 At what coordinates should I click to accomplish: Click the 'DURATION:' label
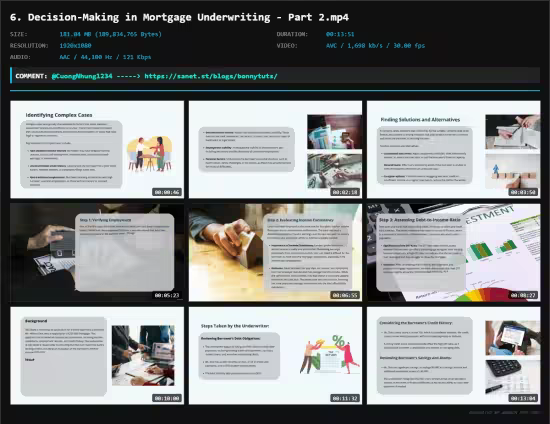pos(292,34)
